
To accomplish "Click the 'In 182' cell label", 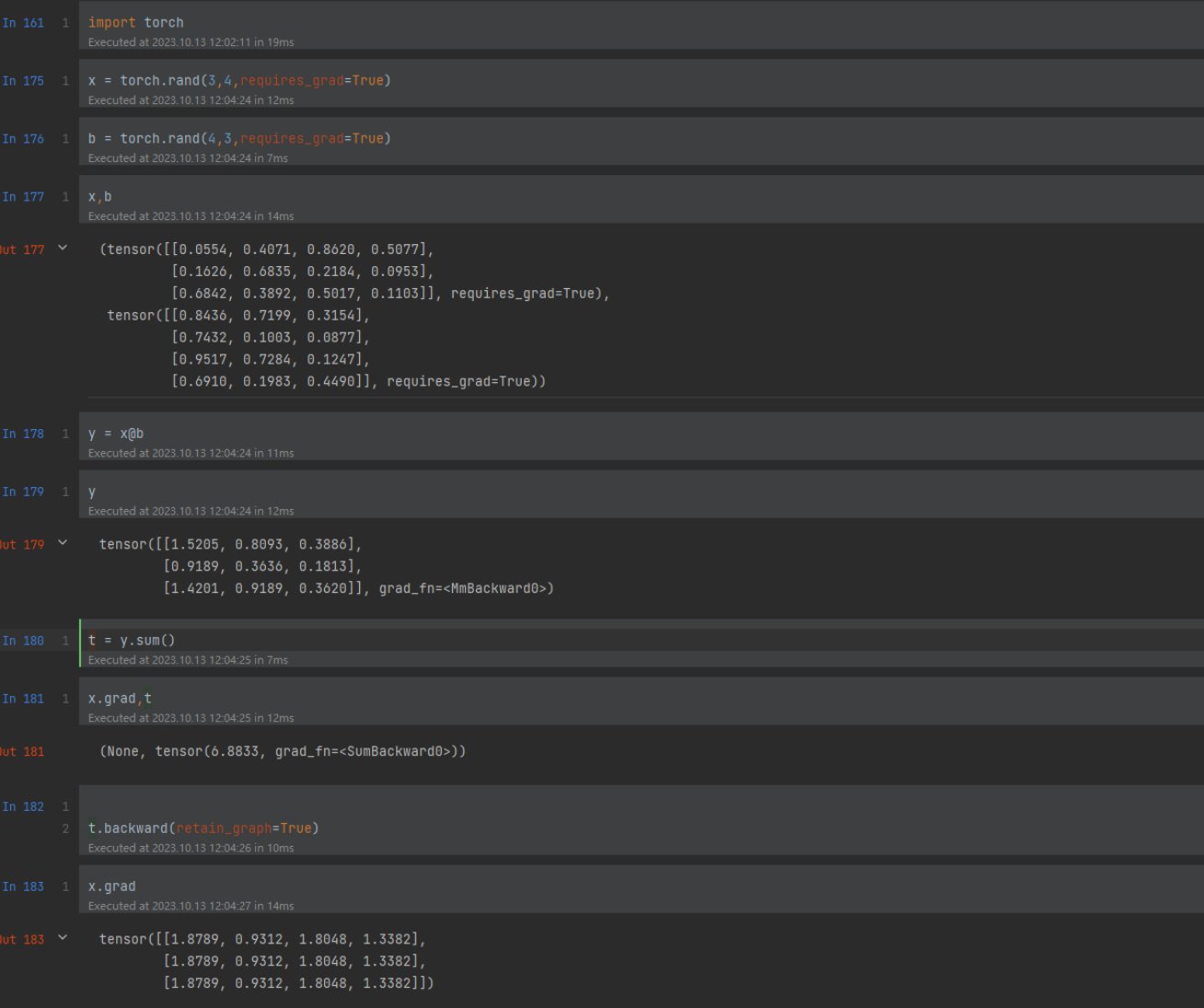I will click(x=23, y=806).
